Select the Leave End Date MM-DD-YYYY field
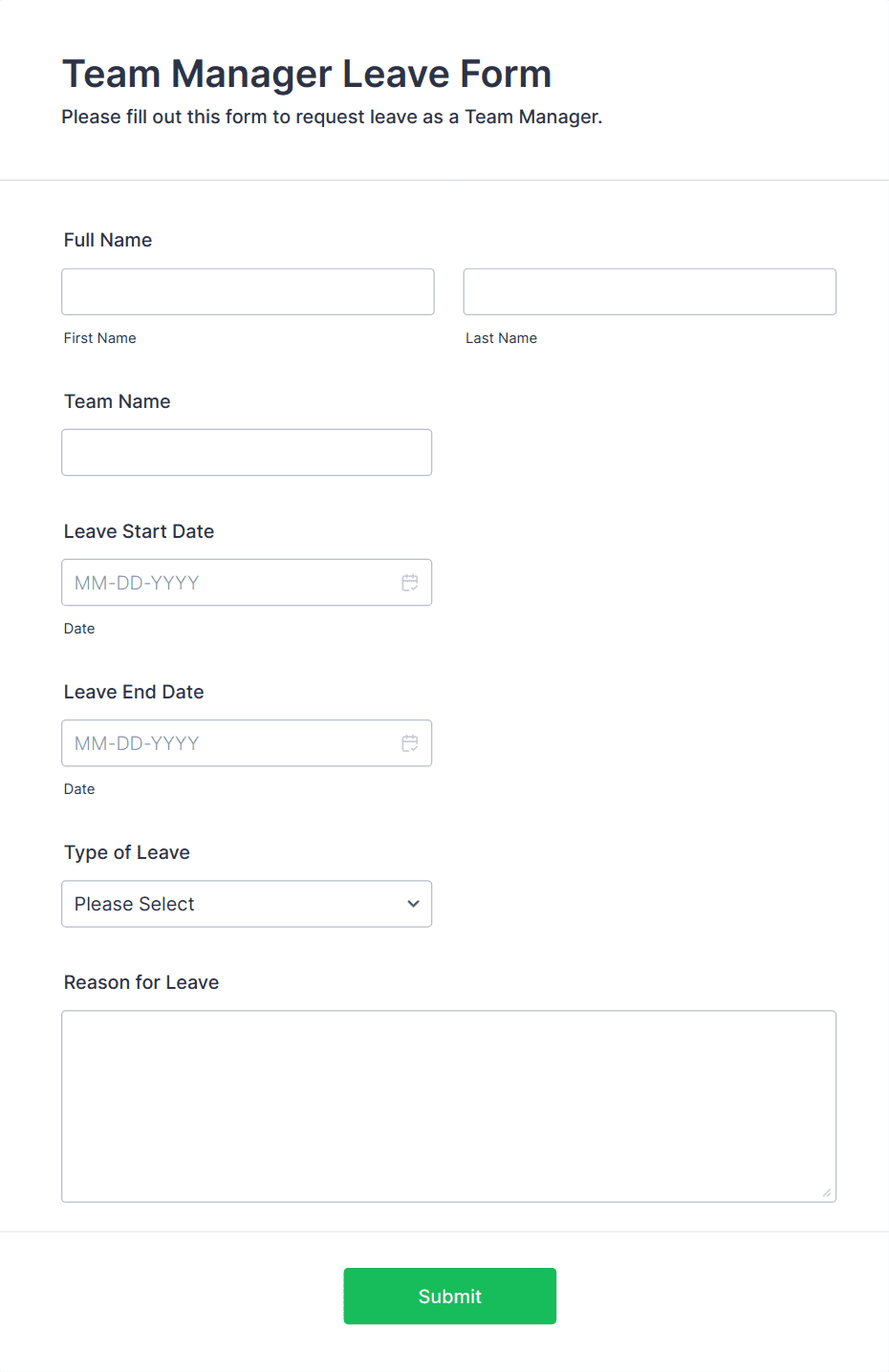The image size is (889, 1372). 247,743
